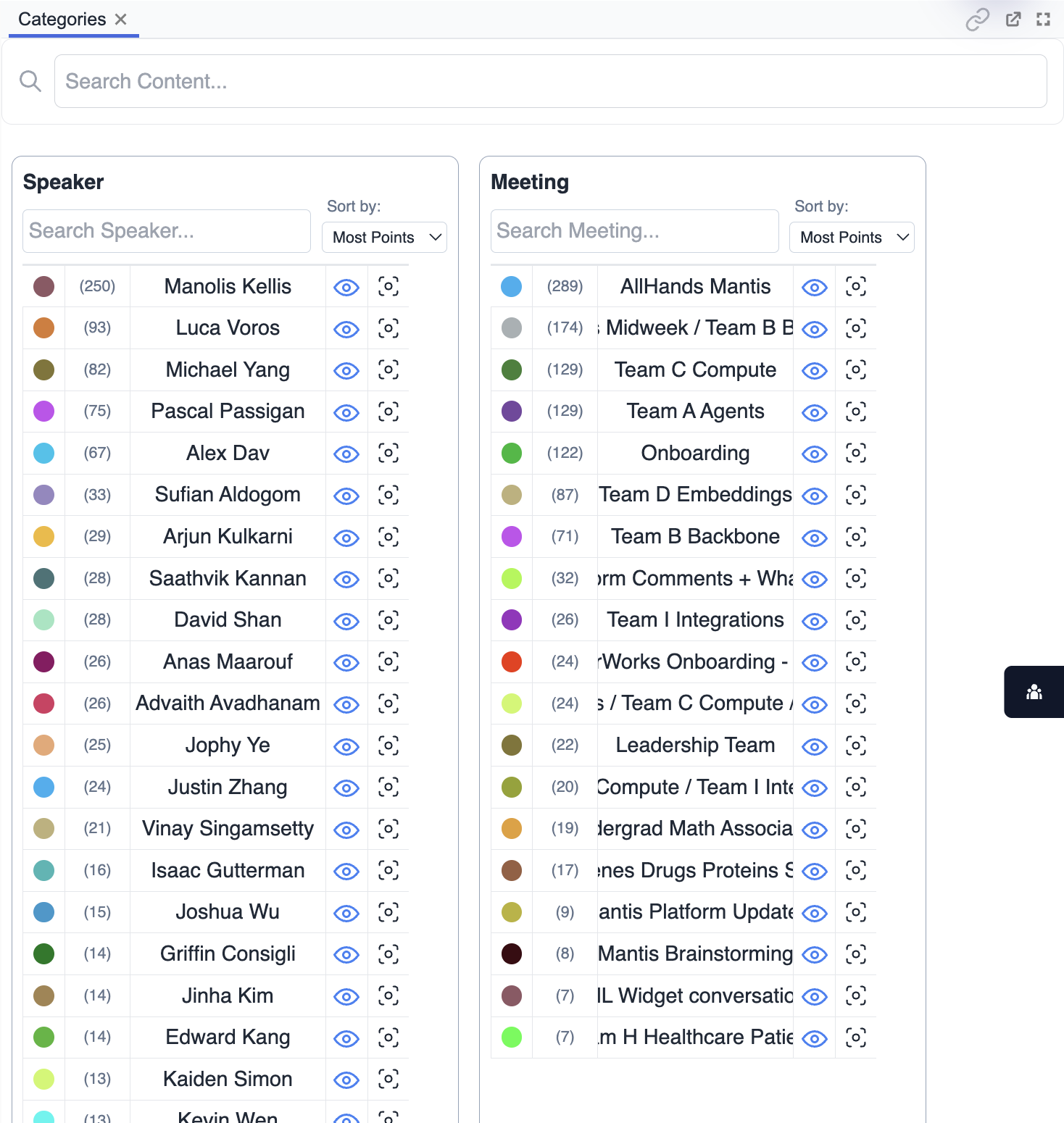Viewport: 1064px width, 1123px height.
Task: Click the Search Content input field
Action: pos(550,81)
